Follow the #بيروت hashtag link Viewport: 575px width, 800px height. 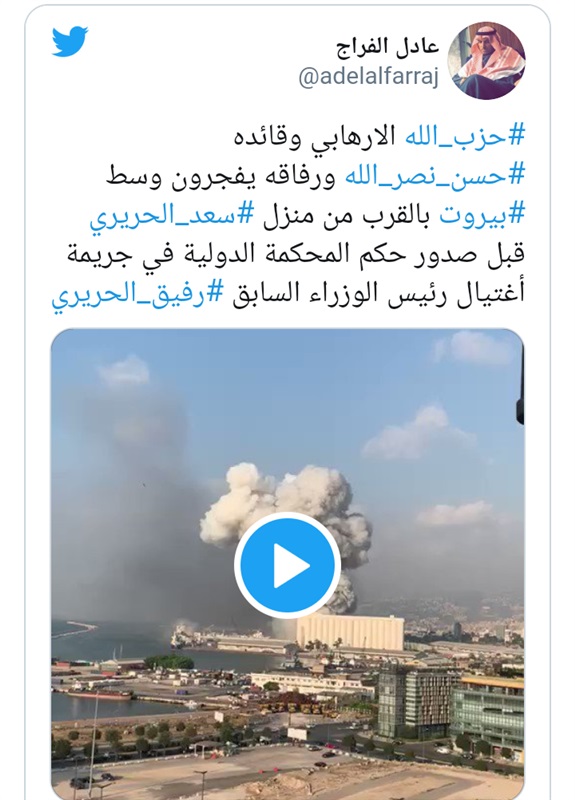pyautogui.click(x=482, y=215)
